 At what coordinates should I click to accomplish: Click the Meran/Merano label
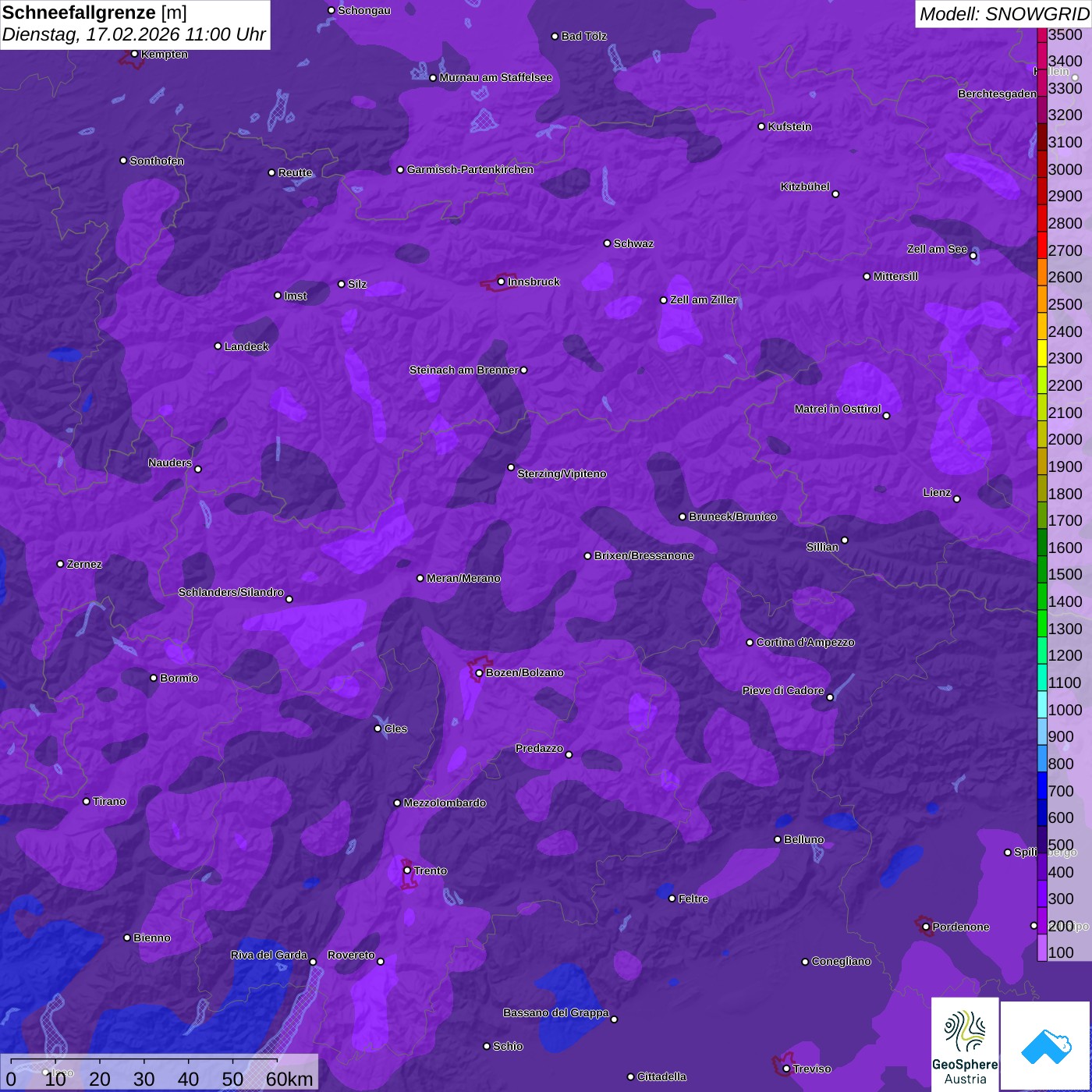pyautogui.click(x=463, y=578)
